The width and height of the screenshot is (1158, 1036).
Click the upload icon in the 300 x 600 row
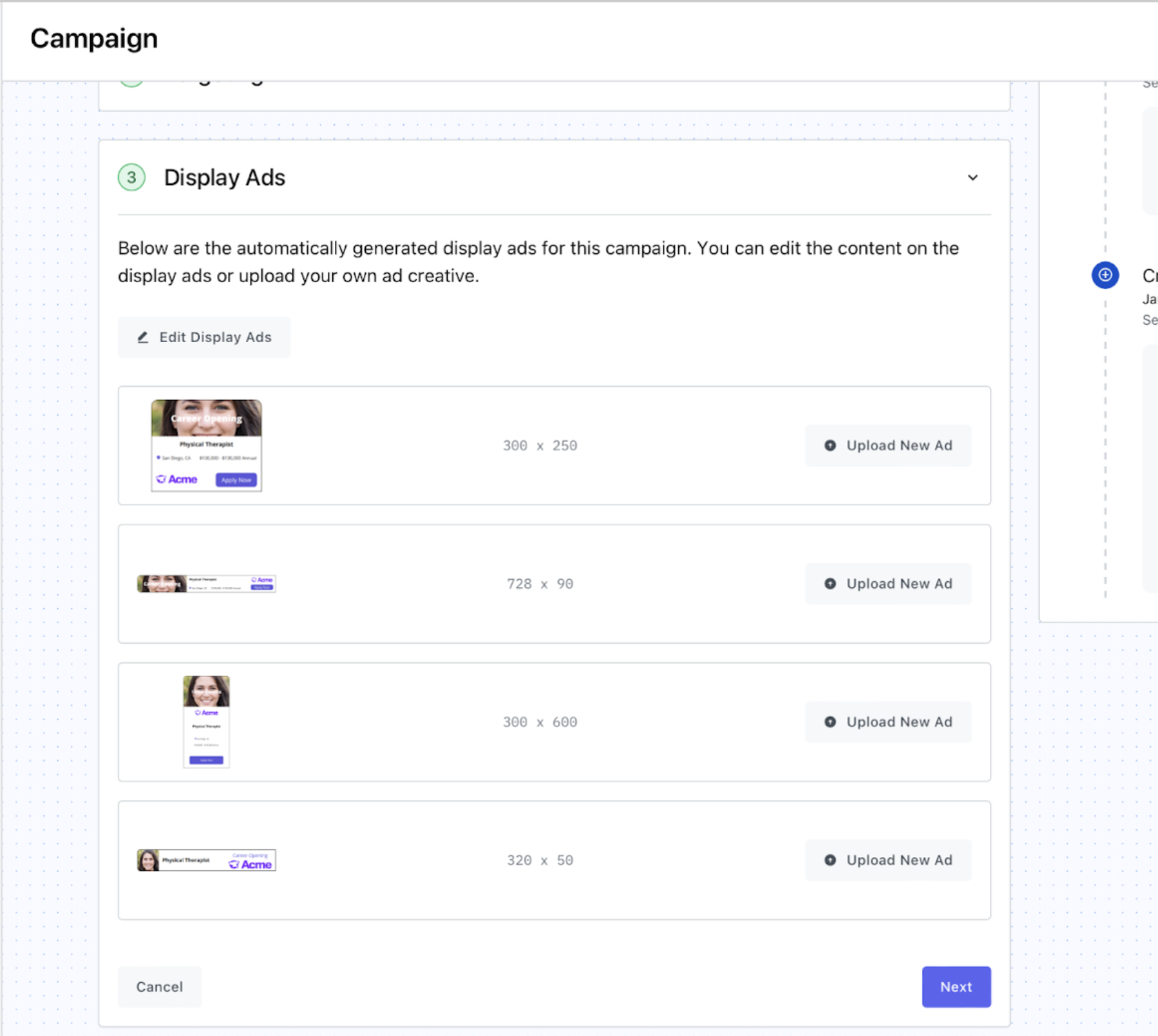point(830,722)
